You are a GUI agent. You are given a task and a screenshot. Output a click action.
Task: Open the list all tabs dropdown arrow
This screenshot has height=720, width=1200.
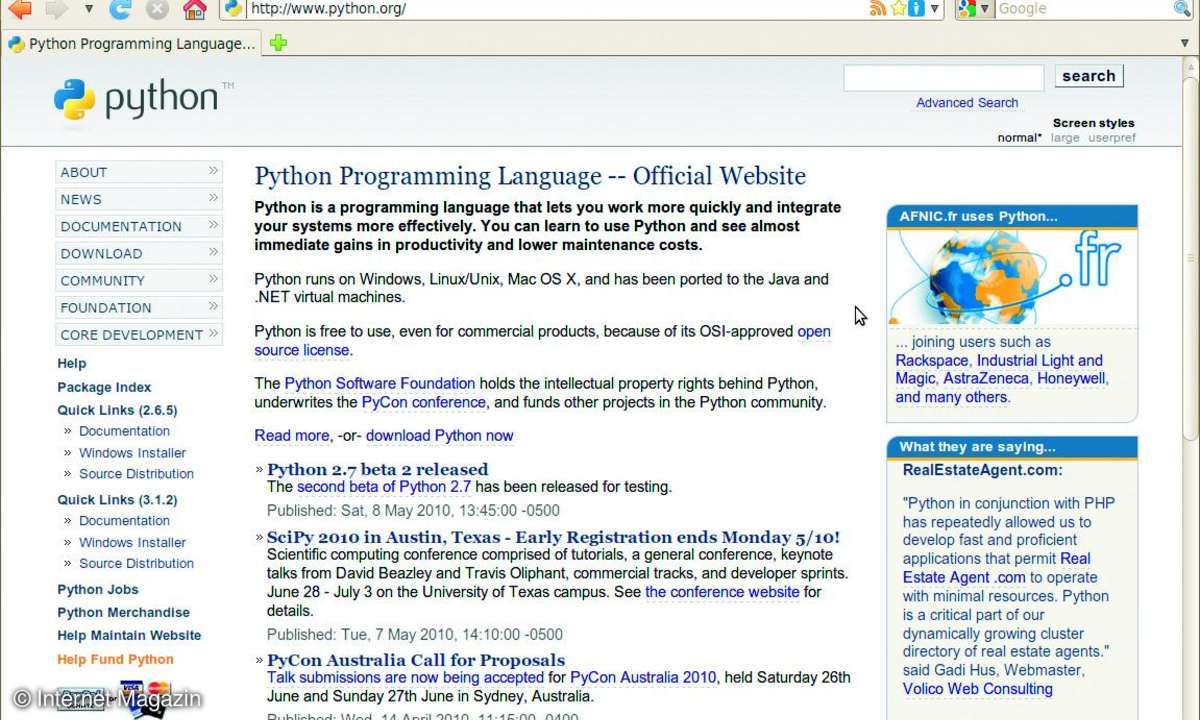point(1187,43)
